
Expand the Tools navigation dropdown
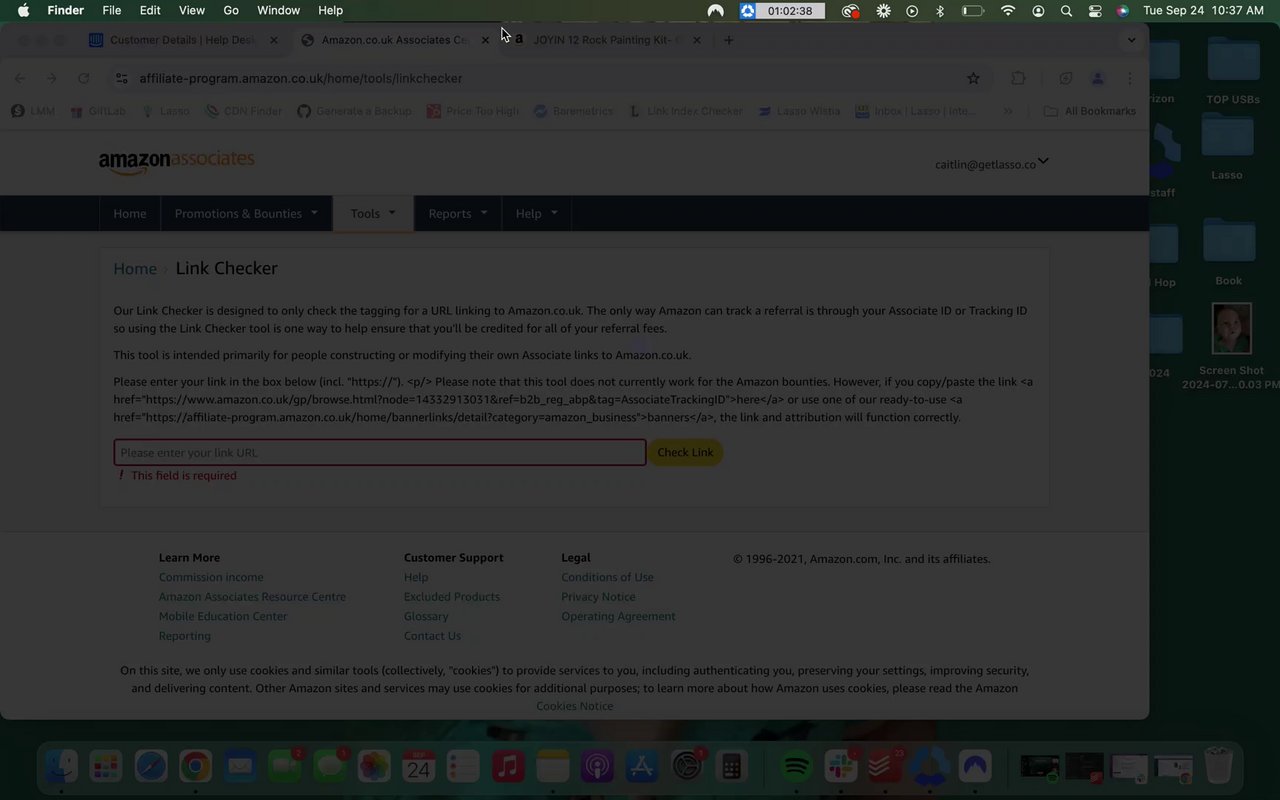click(x=373, y=213)
